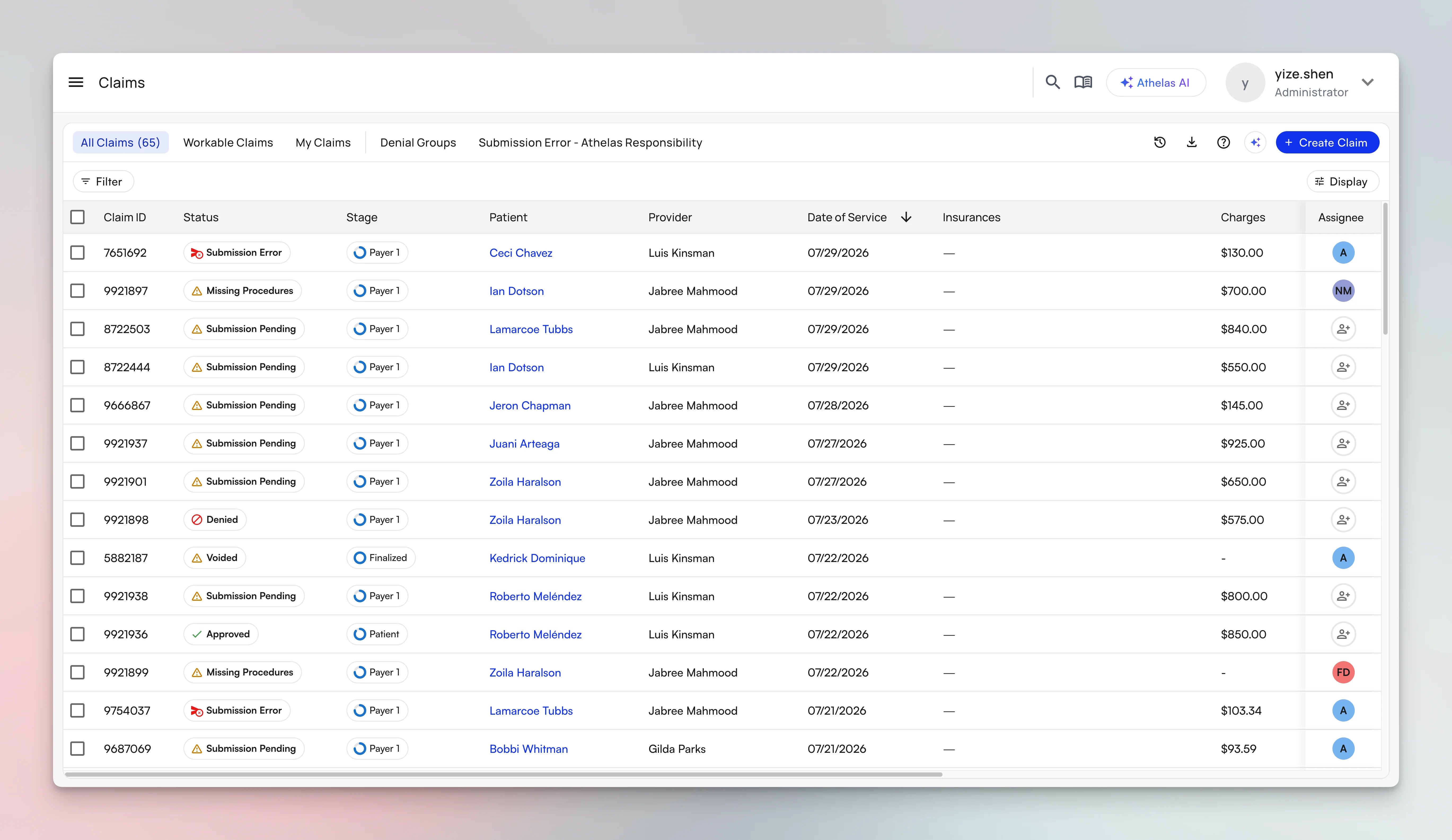Click assignee avatar A for claim 7651692
This screenshot has width=1452, height=840.
(x=1343, y=252)
